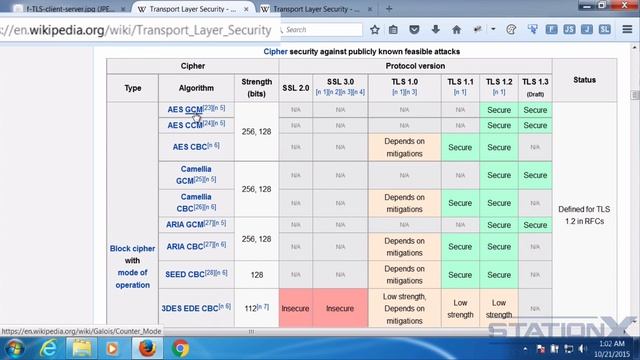Click the Strength (bits) column header
The width and height of the screenshot is (640, 360).
click(x=256, y=88)
